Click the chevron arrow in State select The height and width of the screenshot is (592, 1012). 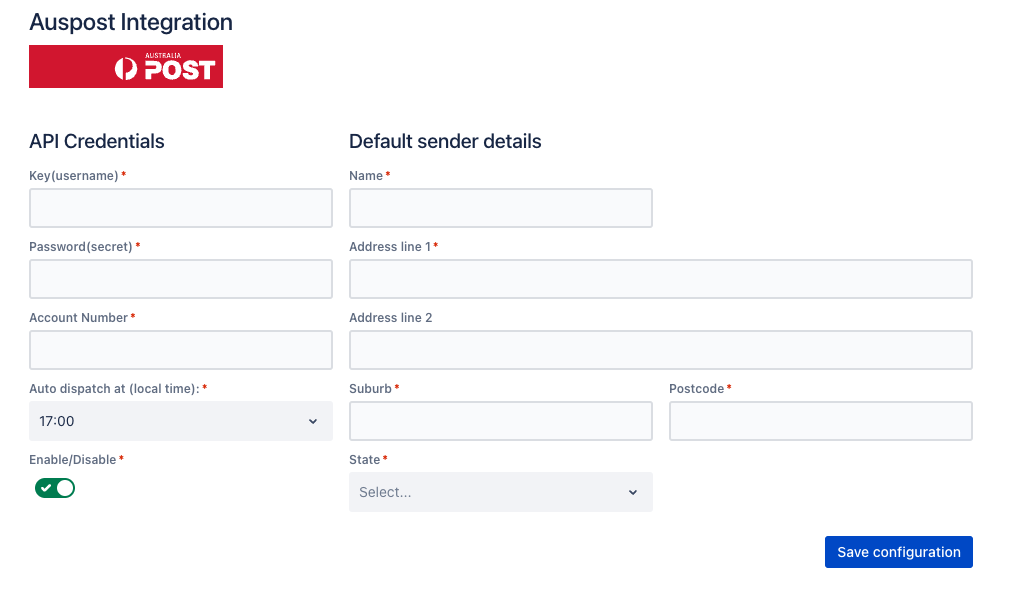(633, 493)
